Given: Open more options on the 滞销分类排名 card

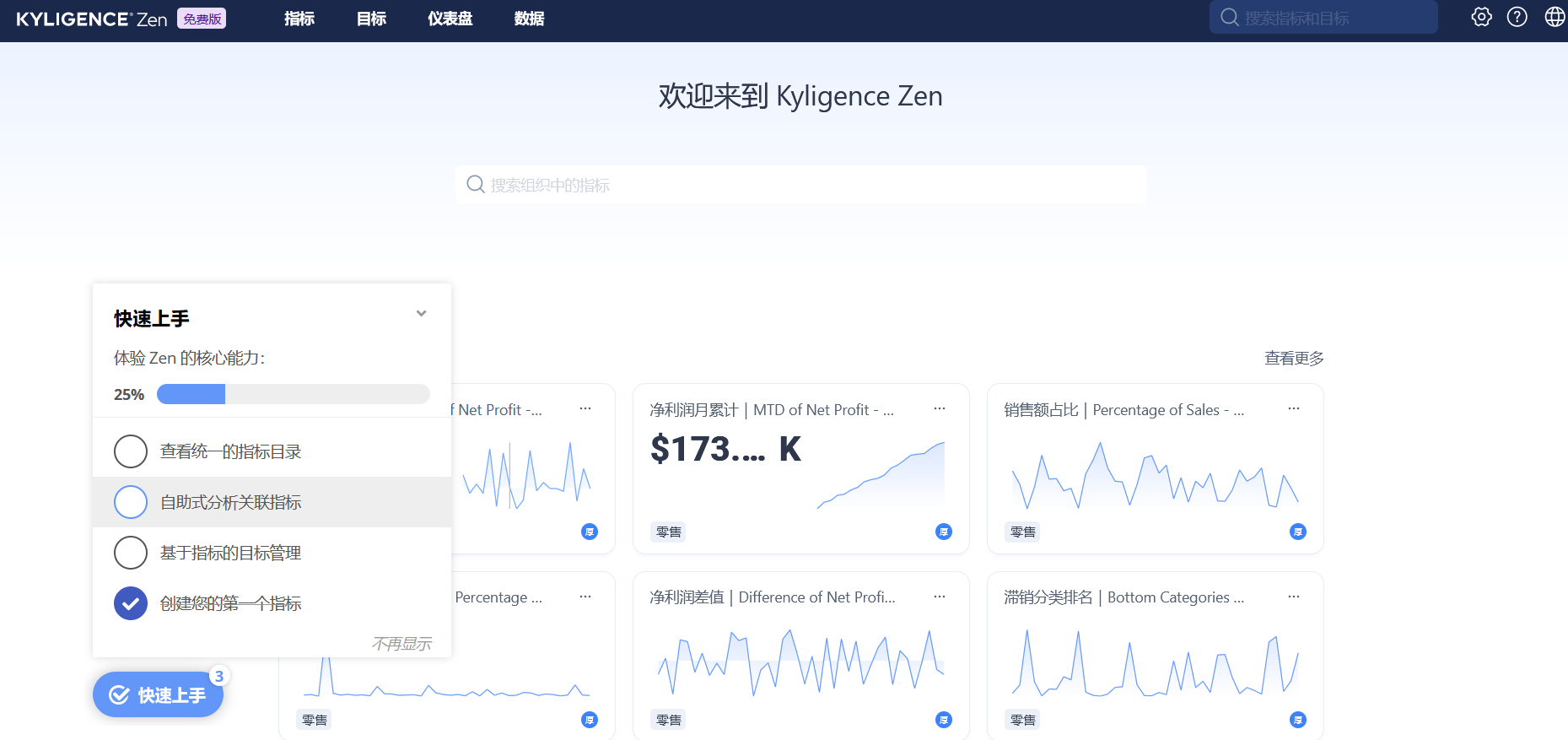Looking at the screenshot, I should click(x=1294, y=597).
